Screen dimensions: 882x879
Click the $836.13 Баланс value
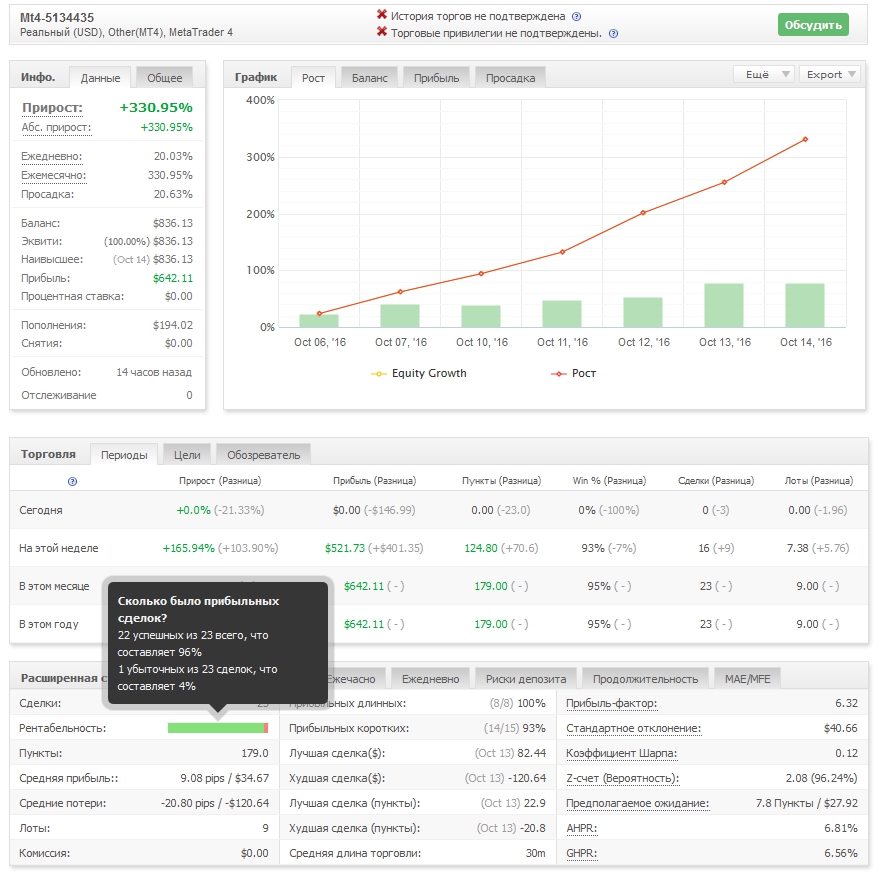click(x=173, y=223)
